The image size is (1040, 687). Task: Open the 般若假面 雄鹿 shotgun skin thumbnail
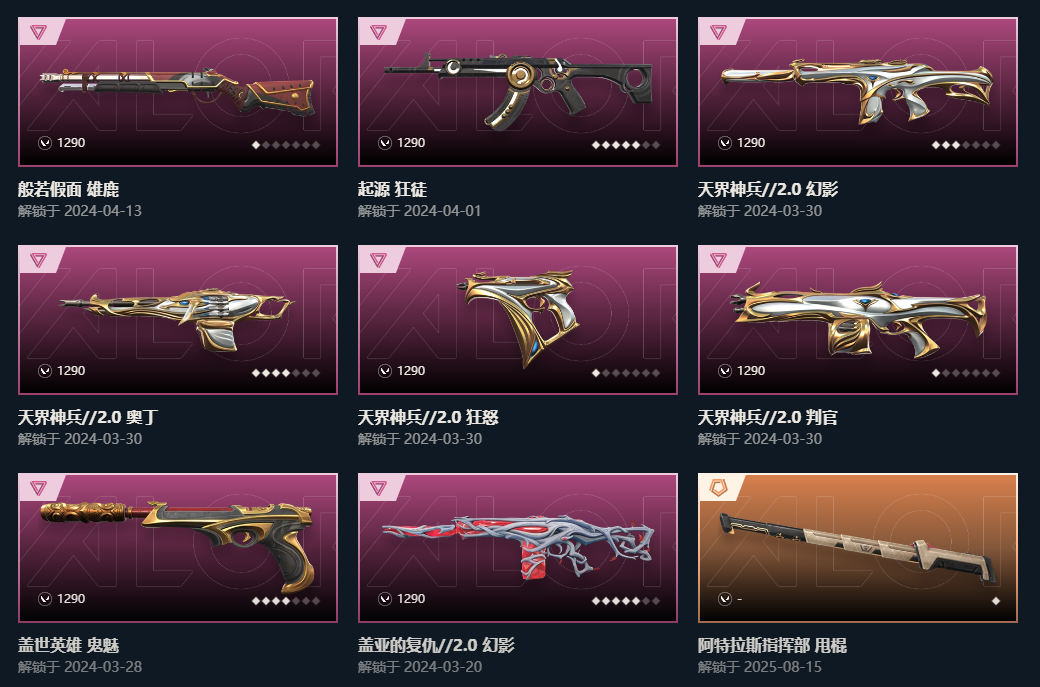pos(178,92)
